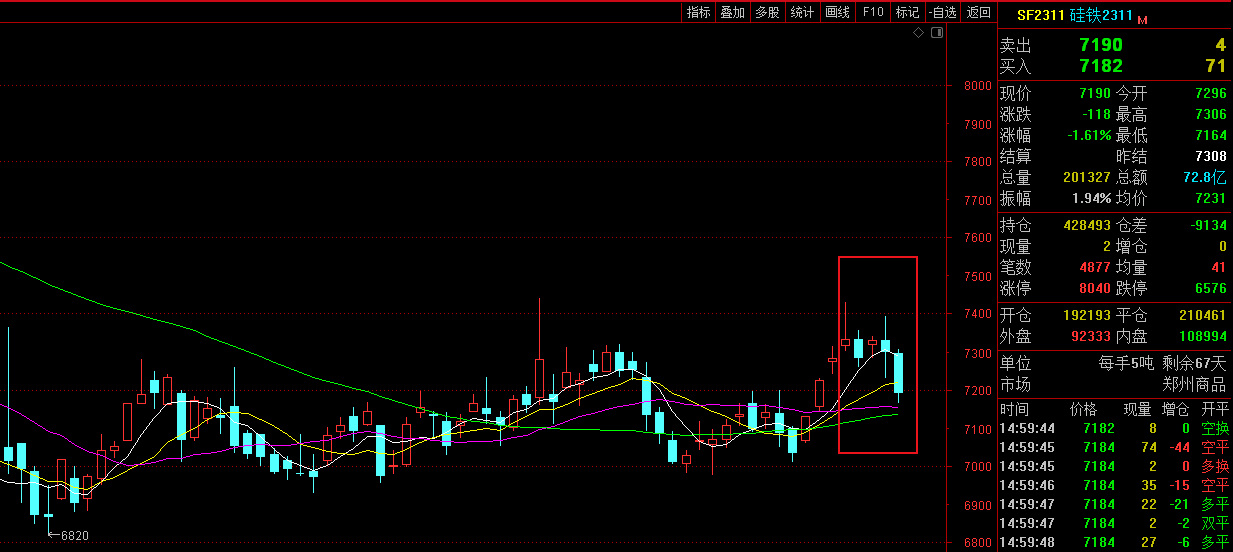The height and width of the screenshot is (552, 1233).
Task: Click the 6820 low price marker
Action: pyautogui.click(x=74, y=536)
